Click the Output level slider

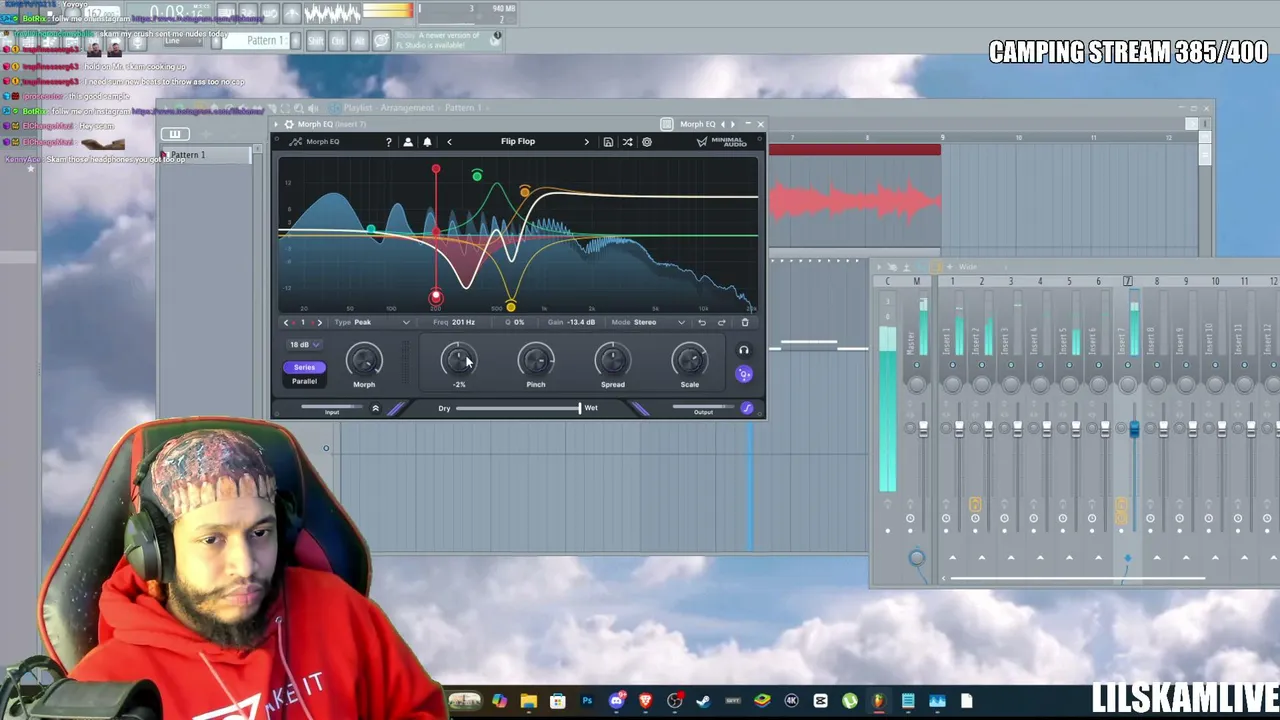pos(703,407)
